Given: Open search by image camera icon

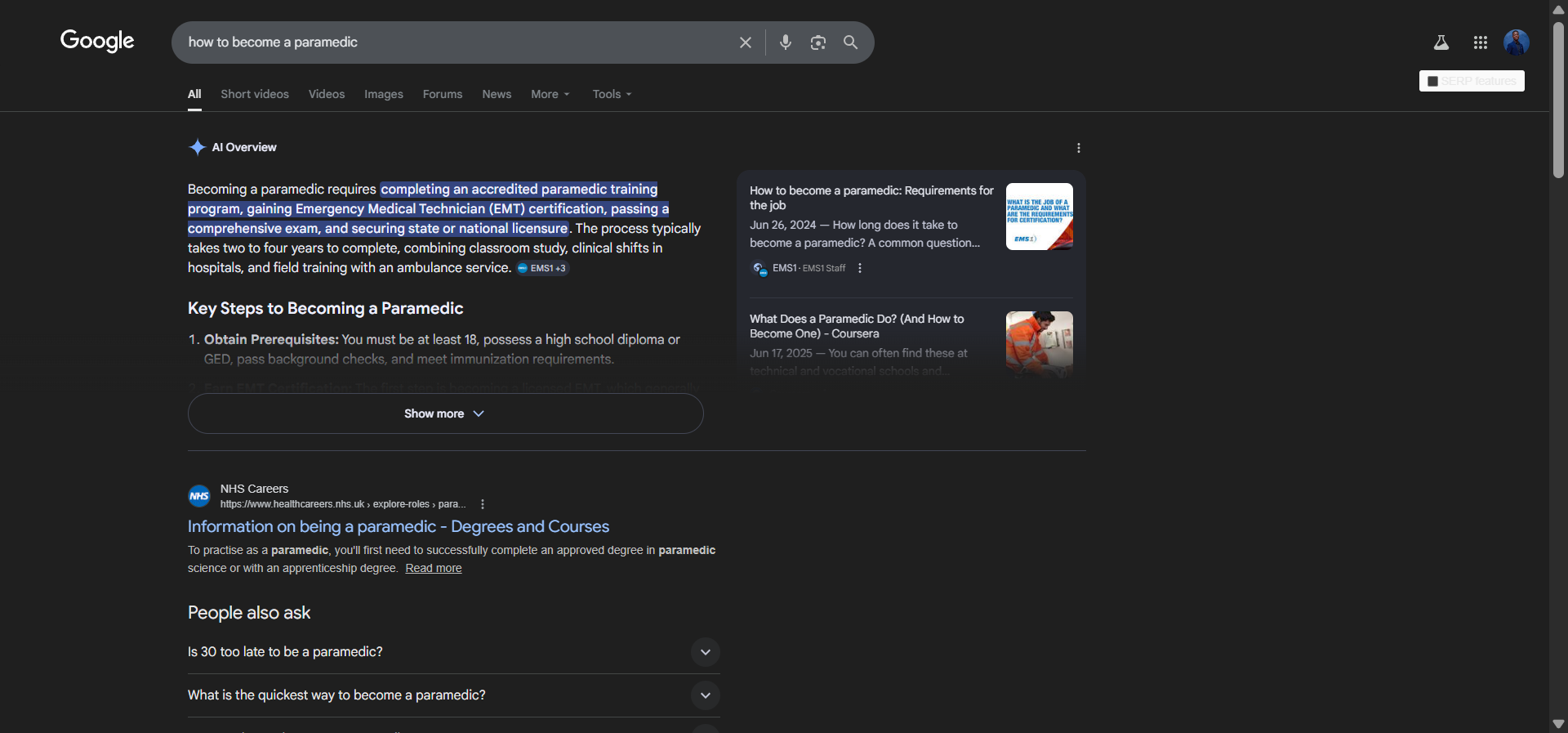Looking at the screenshot, I should tap(817, 42).
